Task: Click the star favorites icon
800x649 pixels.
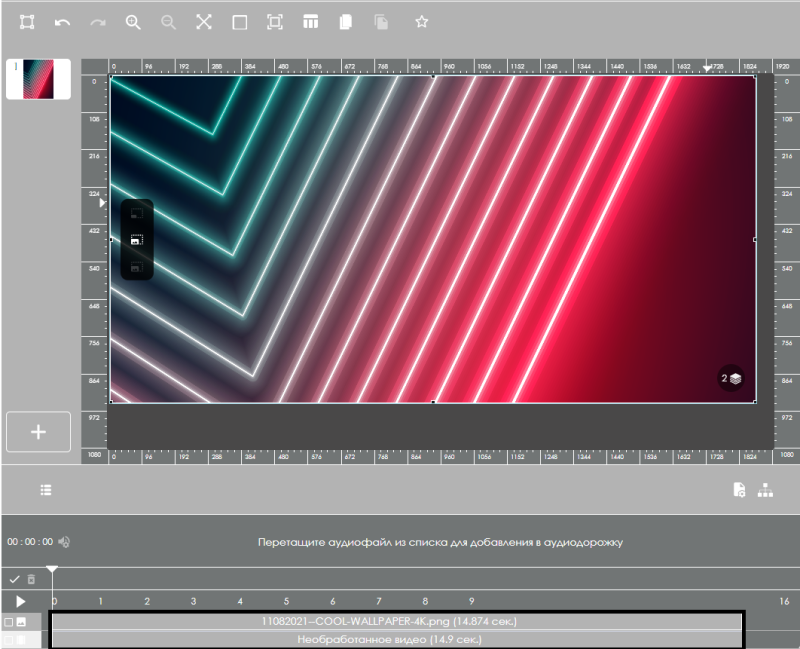Action: tap(421, 21)
